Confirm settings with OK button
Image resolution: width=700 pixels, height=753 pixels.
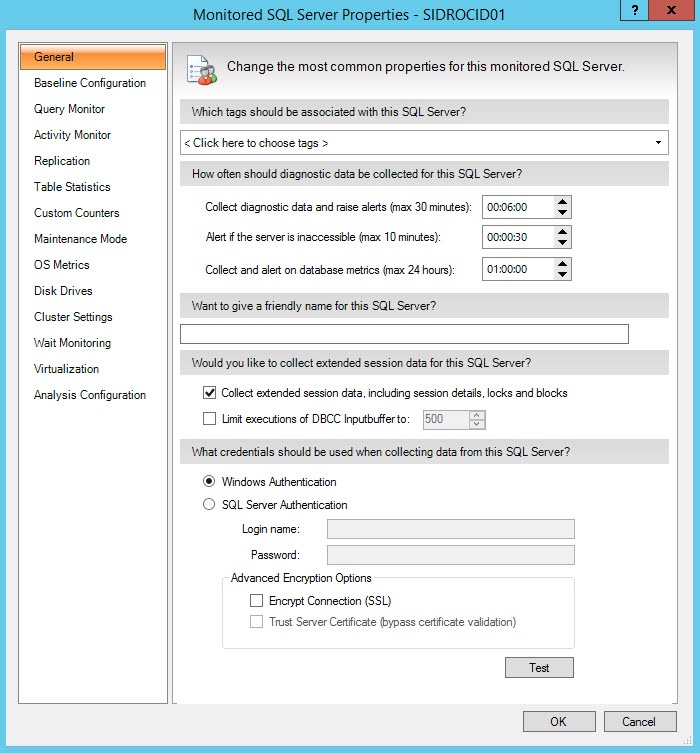559,721
